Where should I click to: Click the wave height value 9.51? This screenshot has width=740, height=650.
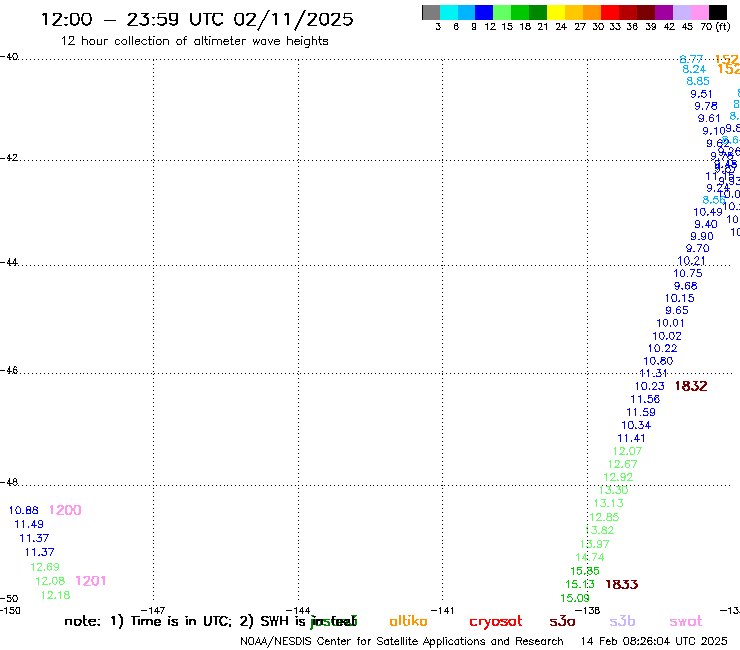tap(701, 94)
